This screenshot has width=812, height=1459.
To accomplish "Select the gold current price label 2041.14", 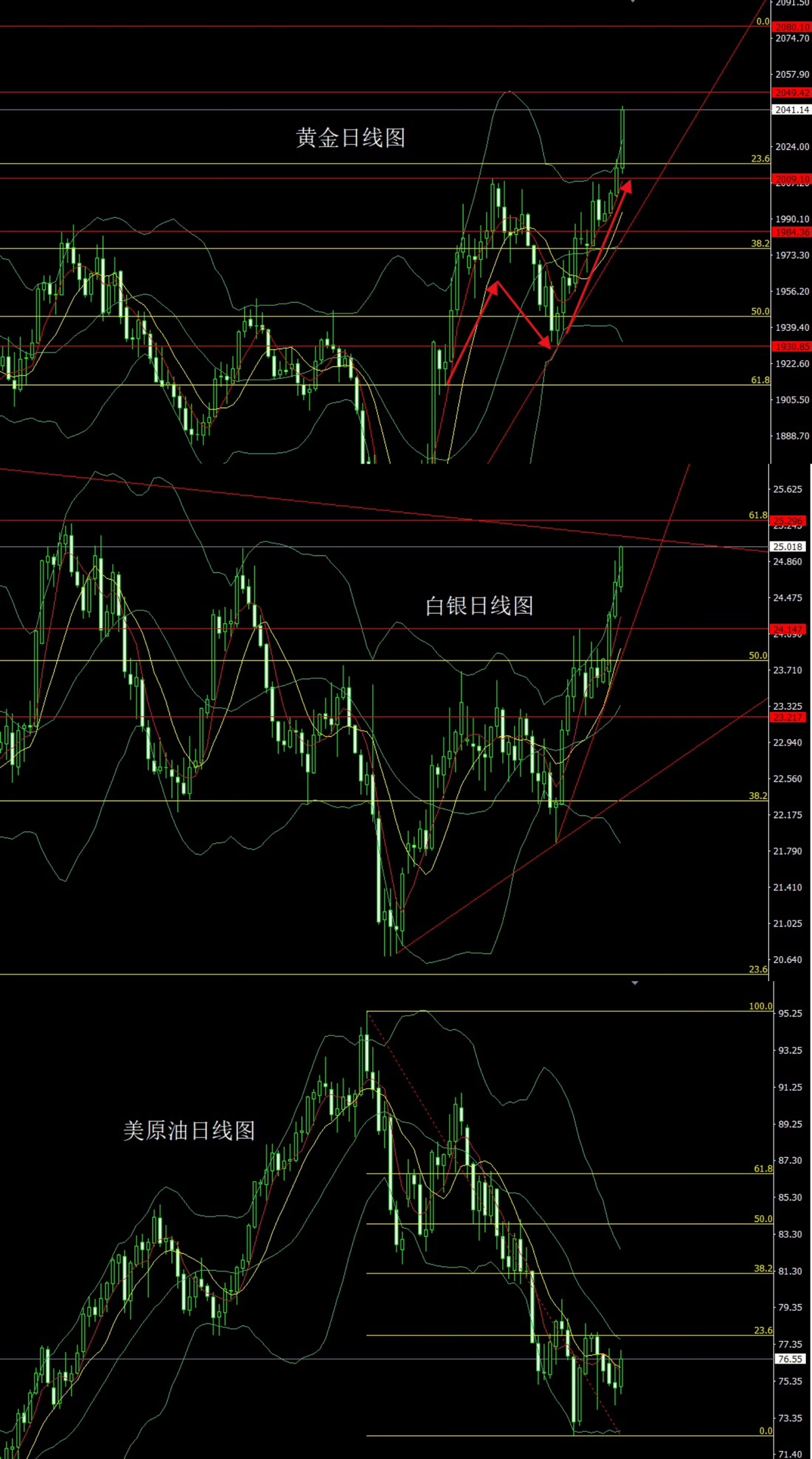I will pos(791,110).
